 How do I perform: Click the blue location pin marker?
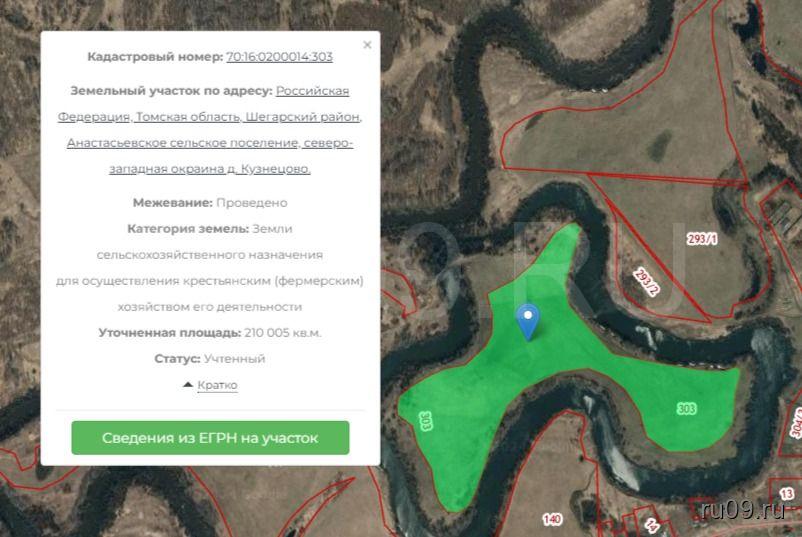point(527,319)
